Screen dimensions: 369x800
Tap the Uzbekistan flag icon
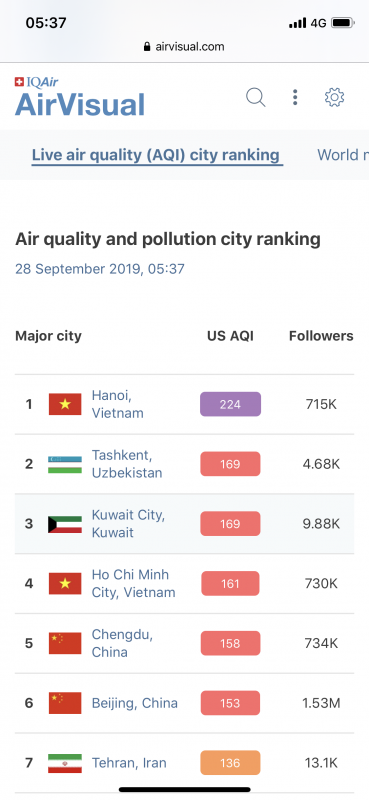65,464
